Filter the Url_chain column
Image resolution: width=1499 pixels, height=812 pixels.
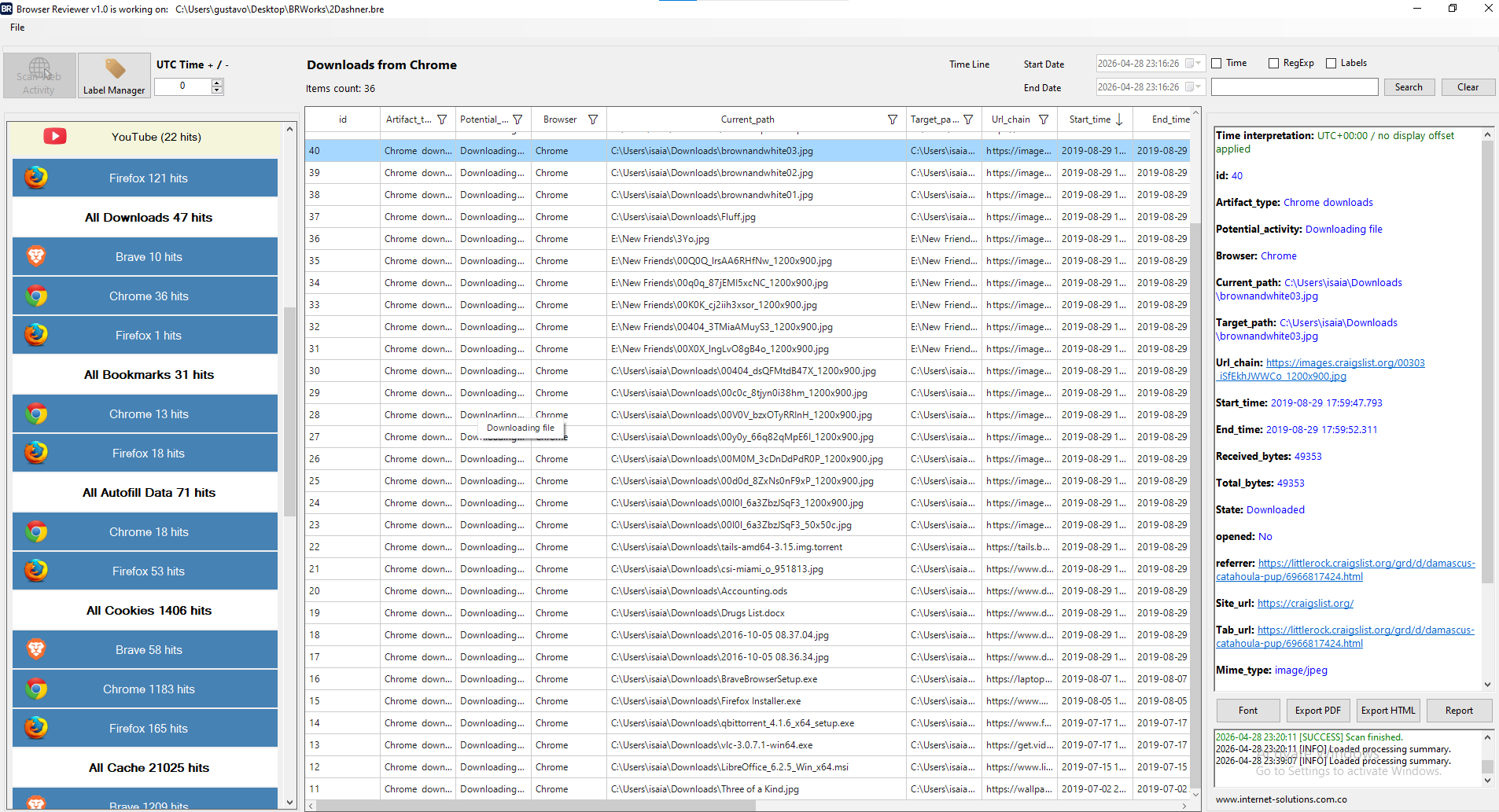point(1044,119)
